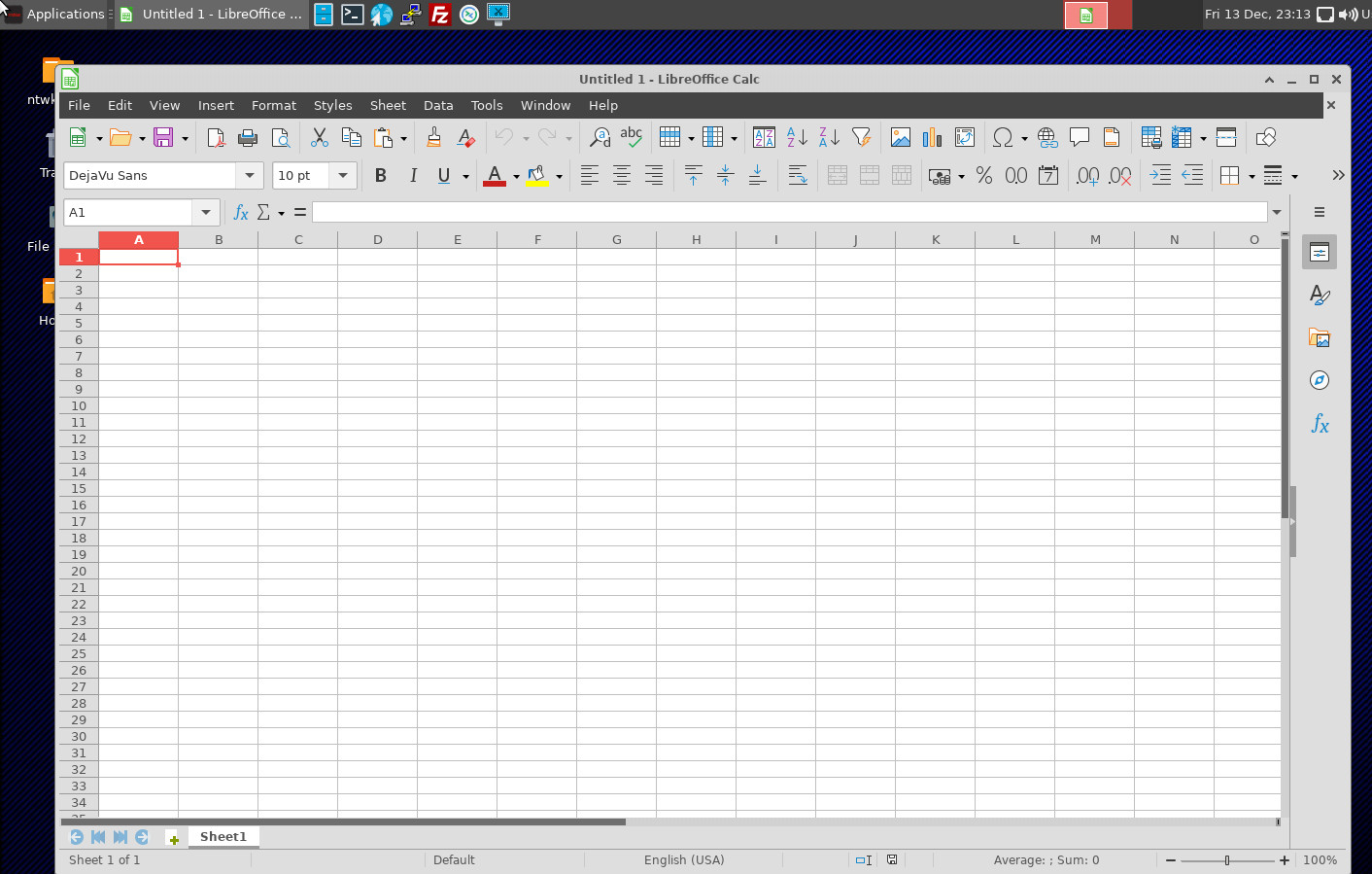This screenshot has width=1372, height=874.
Task: Toggle Wrap Text option
Action: coord(798,176)
